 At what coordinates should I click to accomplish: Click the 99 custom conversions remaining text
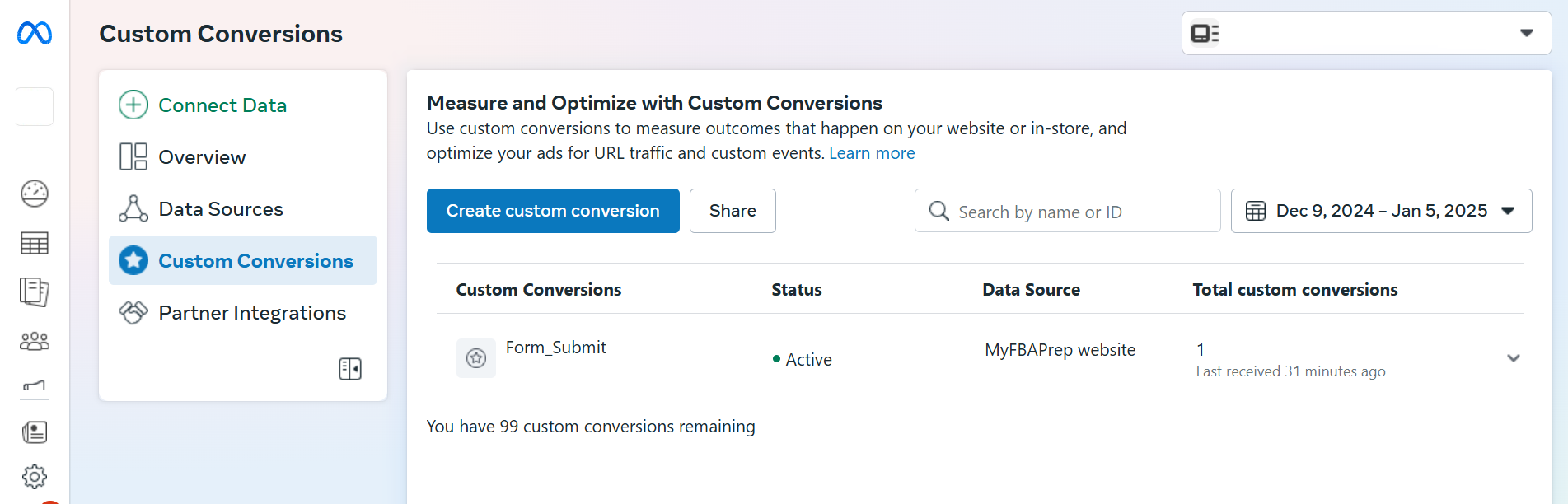tap(591, 427)
